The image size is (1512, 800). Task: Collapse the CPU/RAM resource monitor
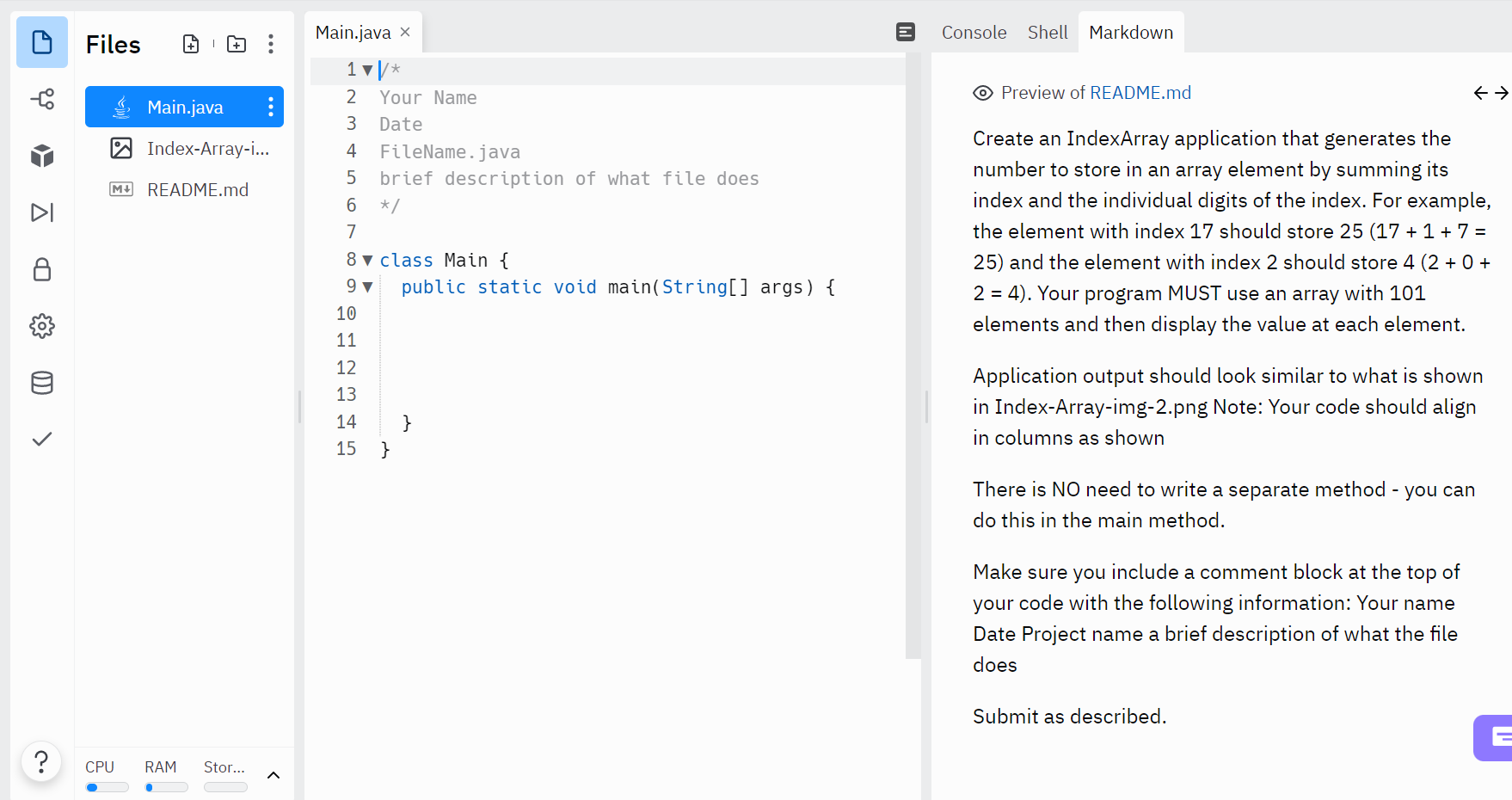tap(274, 775)
